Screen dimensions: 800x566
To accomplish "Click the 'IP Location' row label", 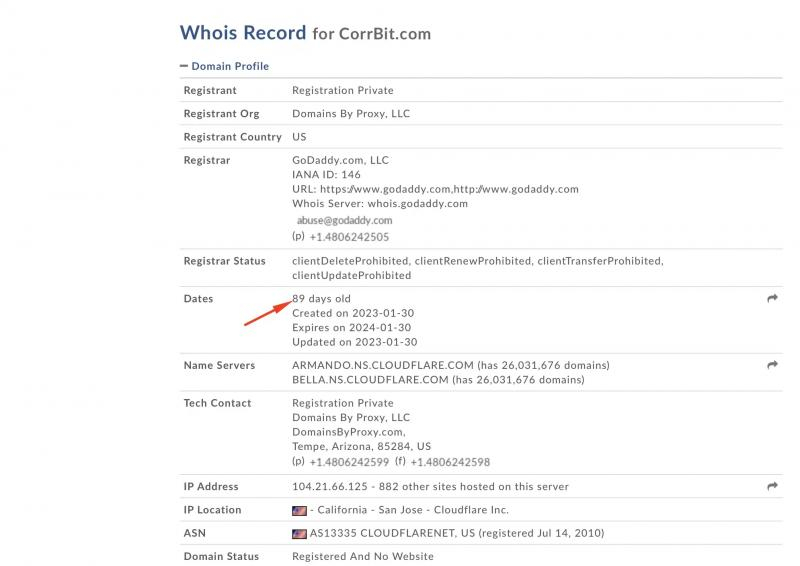I will 212,510.
